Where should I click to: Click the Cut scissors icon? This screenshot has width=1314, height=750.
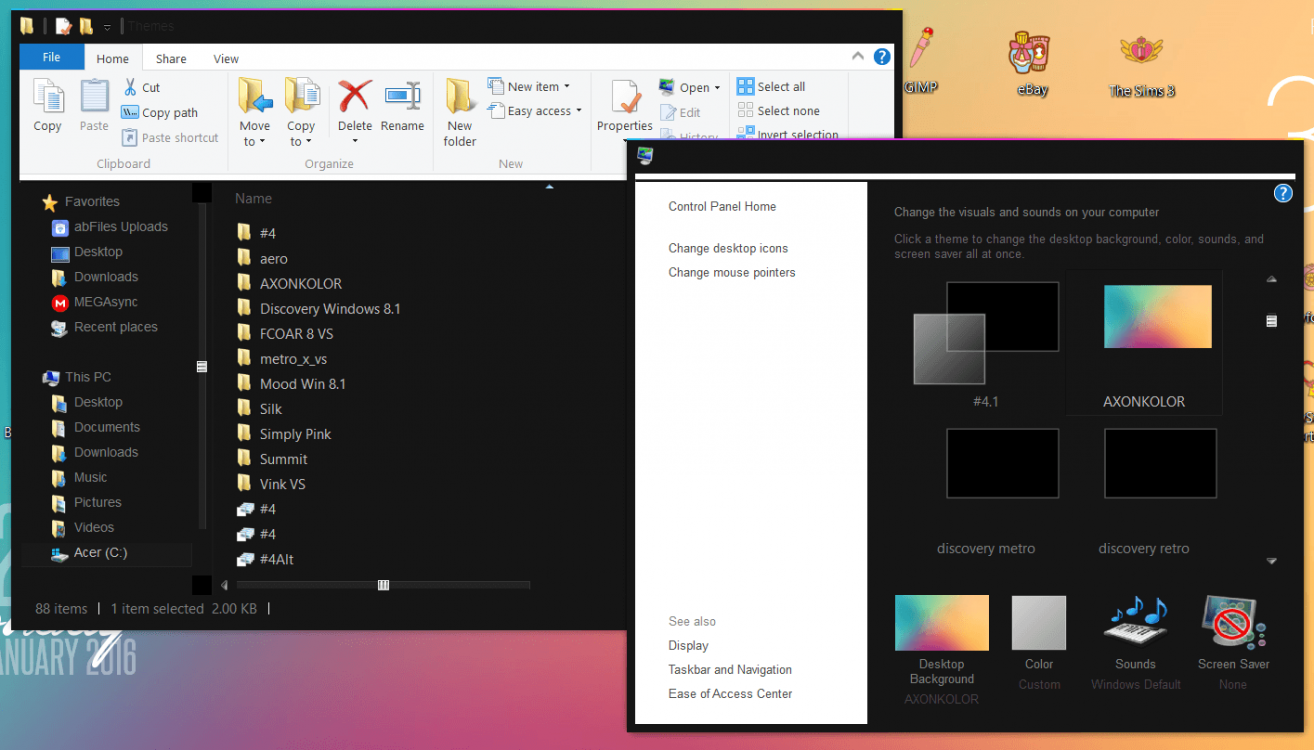point(130,88)
